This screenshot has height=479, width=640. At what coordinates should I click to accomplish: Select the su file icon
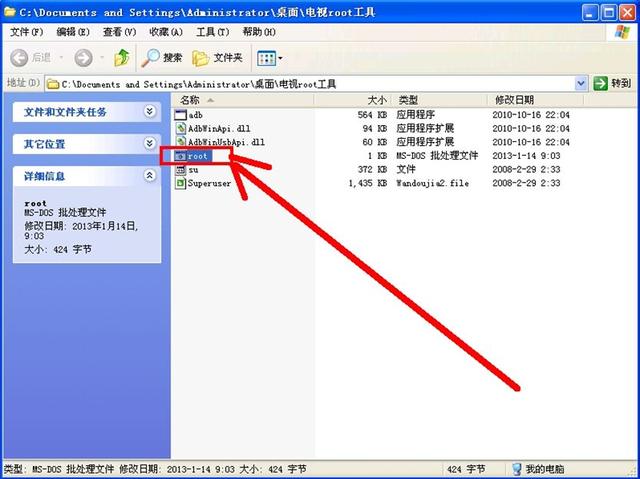coord(180,169)
